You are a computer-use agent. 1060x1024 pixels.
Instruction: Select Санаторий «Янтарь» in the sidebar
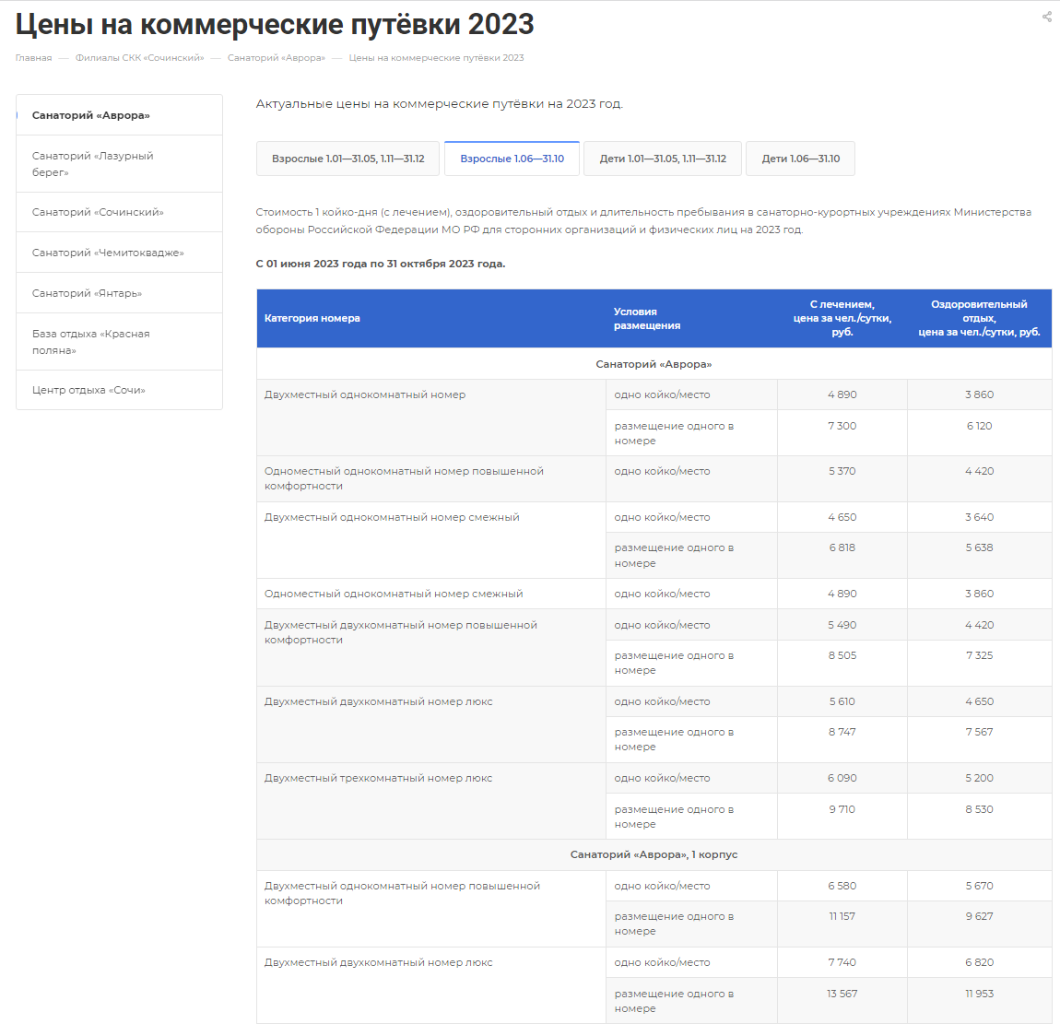click(86, 293)
